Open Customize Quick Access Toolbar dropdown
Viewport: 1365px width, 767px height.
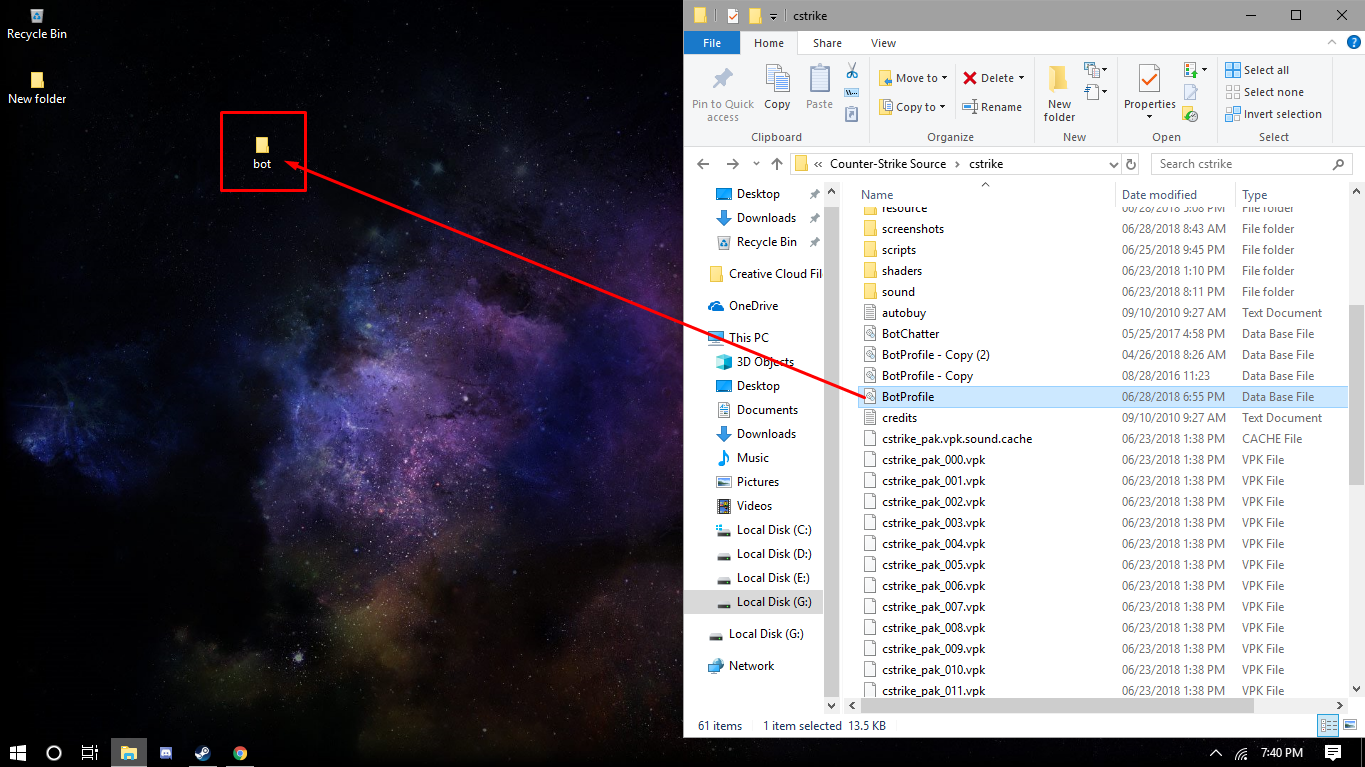(773, 16)
